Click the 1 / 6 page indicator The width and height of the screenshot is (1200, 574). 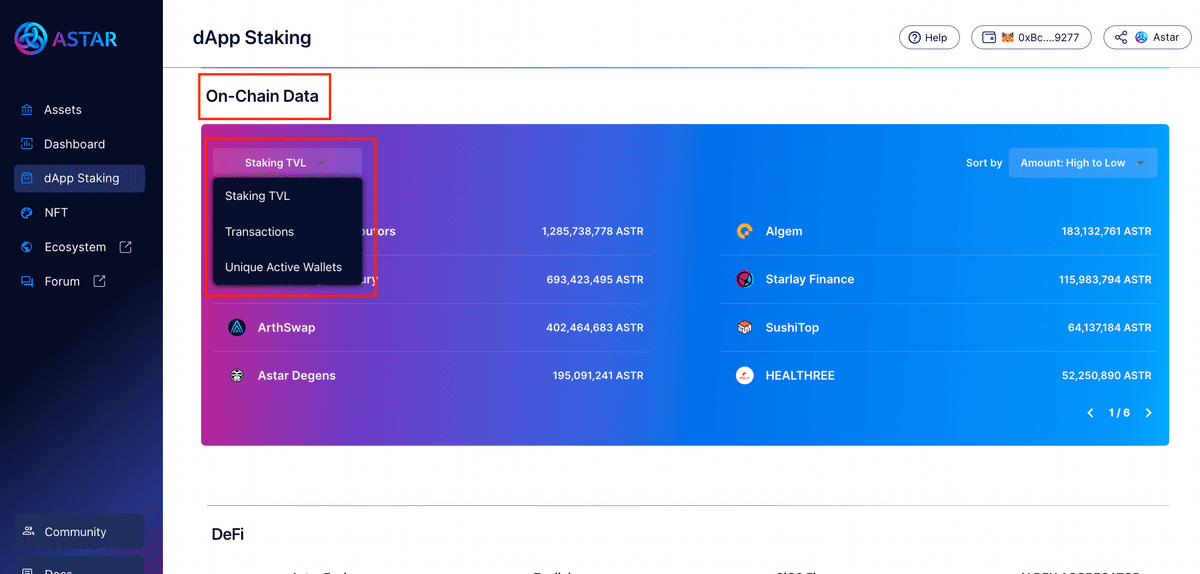[1119, 413]
